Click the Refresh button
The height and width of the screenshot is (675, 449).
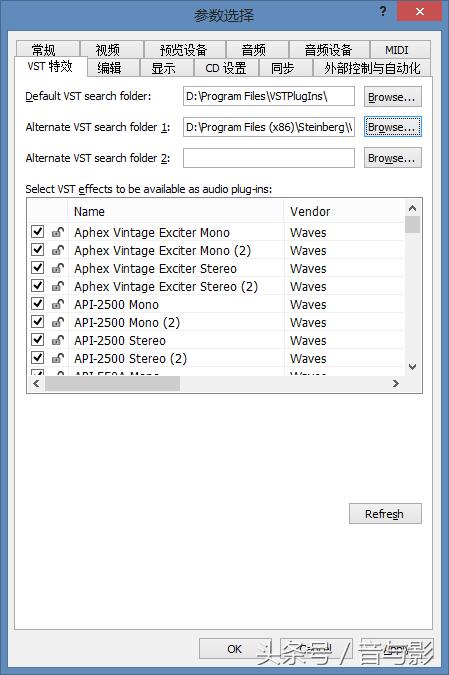point(385,514)
